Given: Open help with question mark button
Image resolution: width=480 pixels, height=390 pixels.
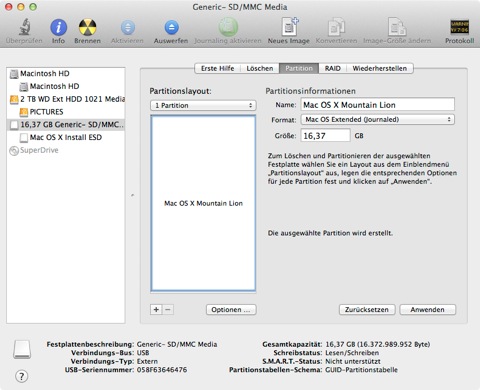Looking at the screenshot, I should (22, 376).
